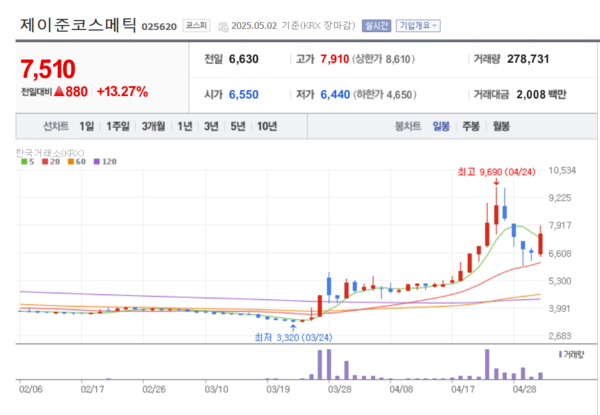This screenshot has width=600, height=415.
Task: Select the 1주일 line chart tab
Action: point(118,126)
